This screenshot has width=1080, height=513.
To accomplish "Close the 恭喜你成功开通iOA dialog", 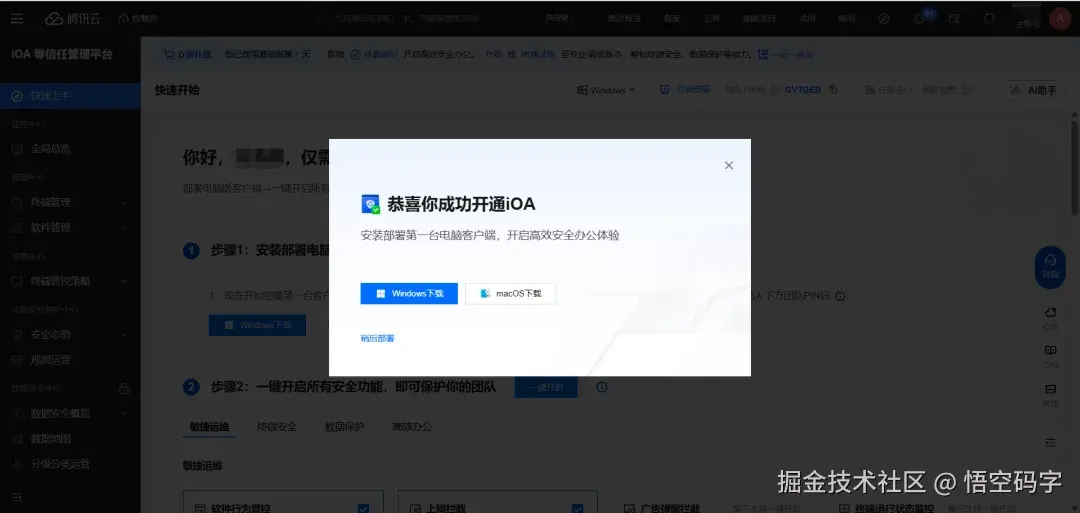I will pos(729,165).
